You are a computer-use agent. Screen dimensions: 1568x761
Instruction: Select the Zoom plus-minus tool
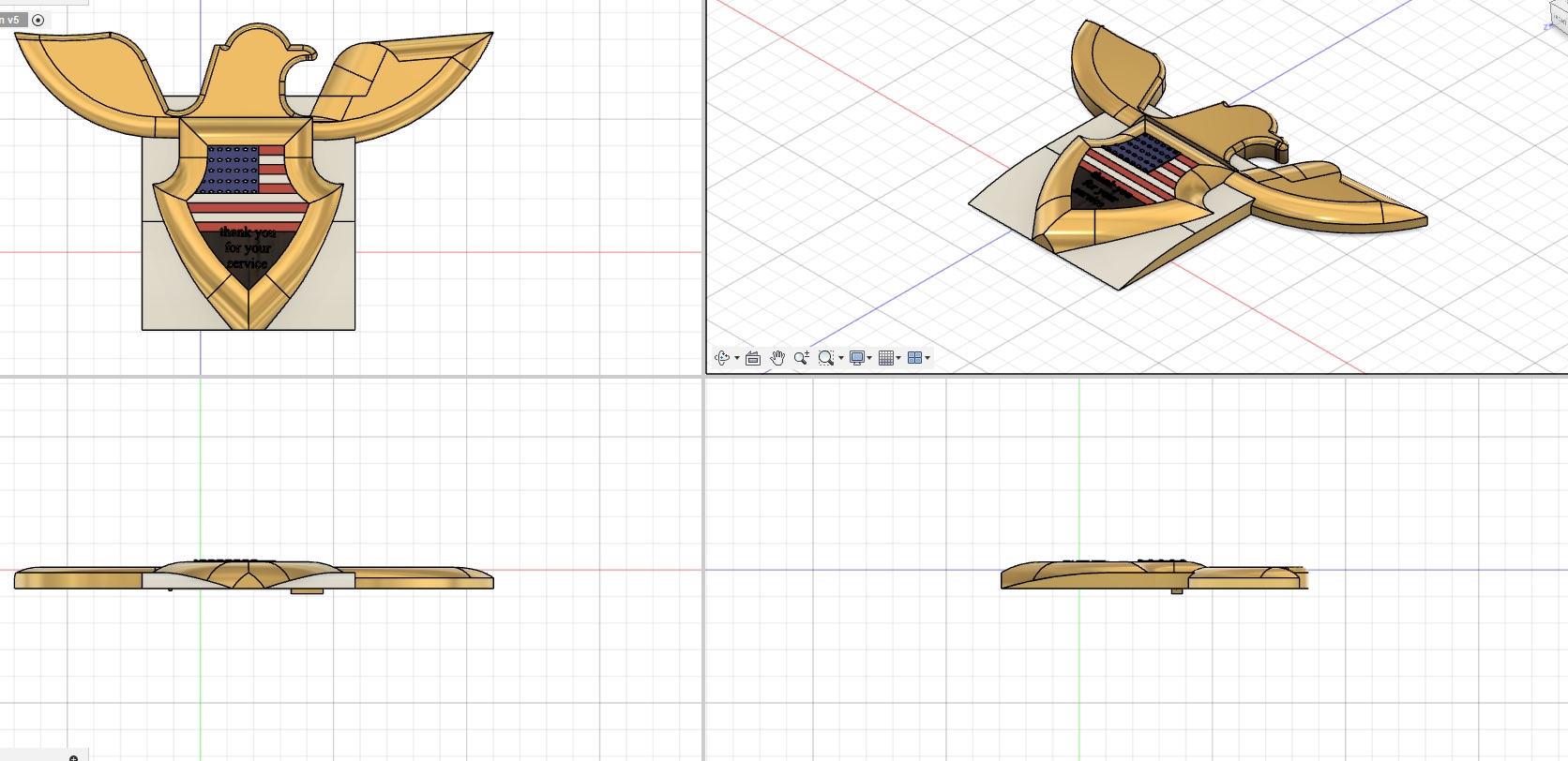[x=801, y=358]
